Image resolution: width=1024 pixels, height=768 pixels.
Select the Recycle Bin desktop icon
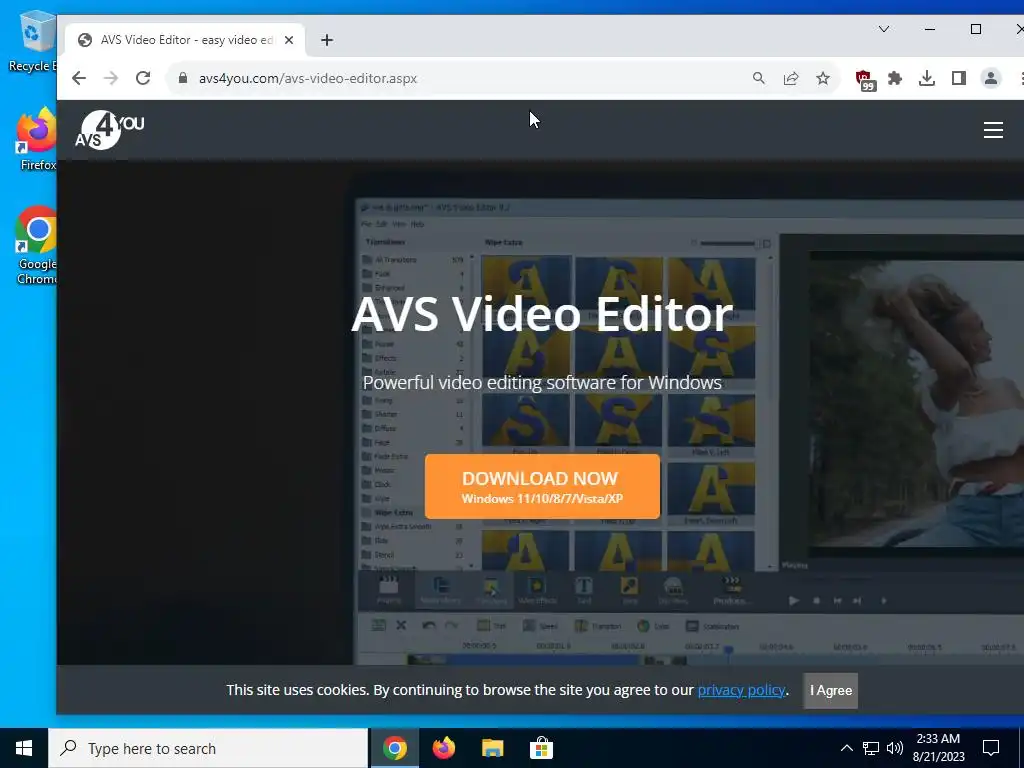pyautogui.click(x=33, y=40)
